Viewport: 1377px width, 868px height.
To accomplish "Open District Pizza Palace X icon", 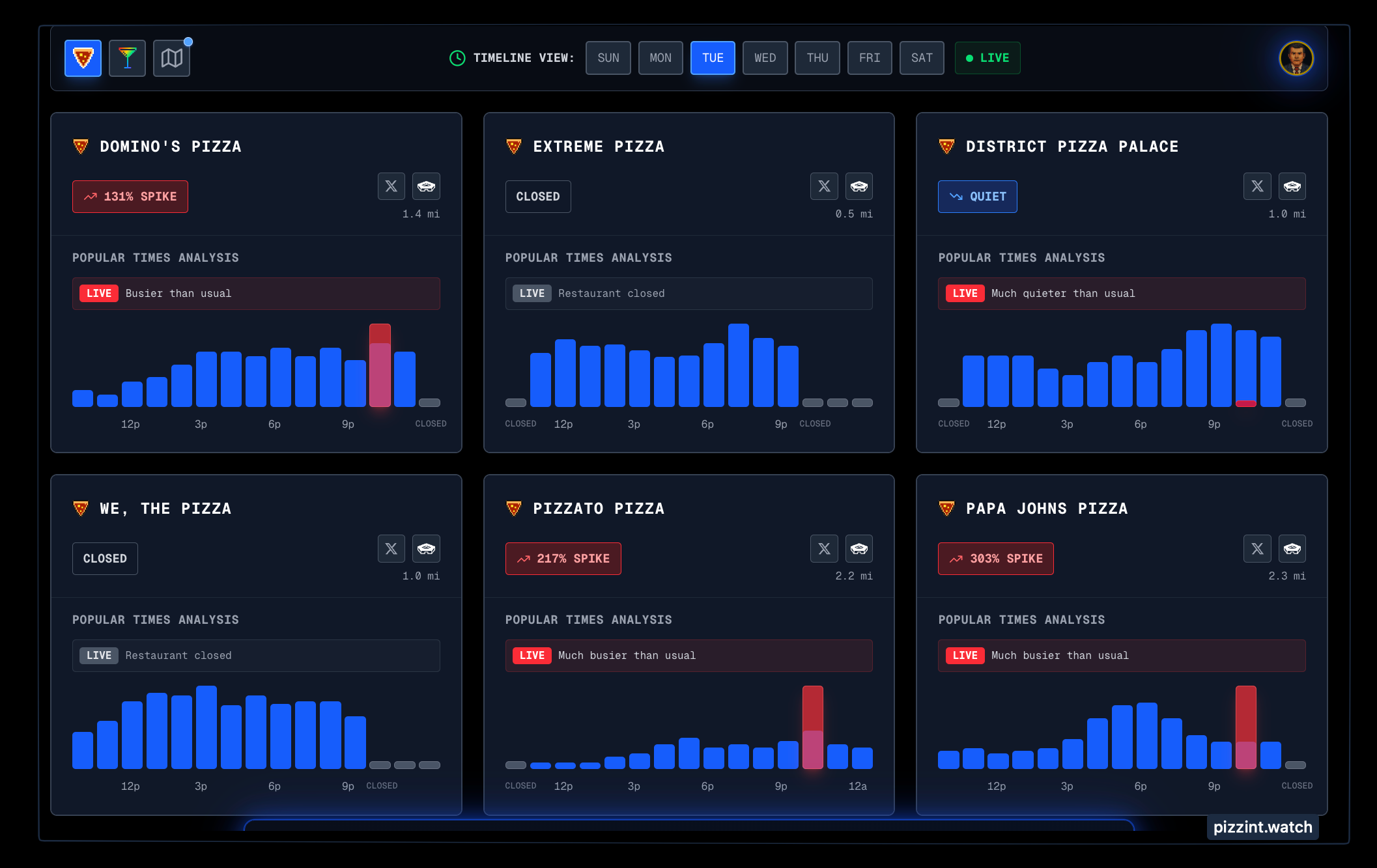I will pyautogui.click(x=1257, y=186).
